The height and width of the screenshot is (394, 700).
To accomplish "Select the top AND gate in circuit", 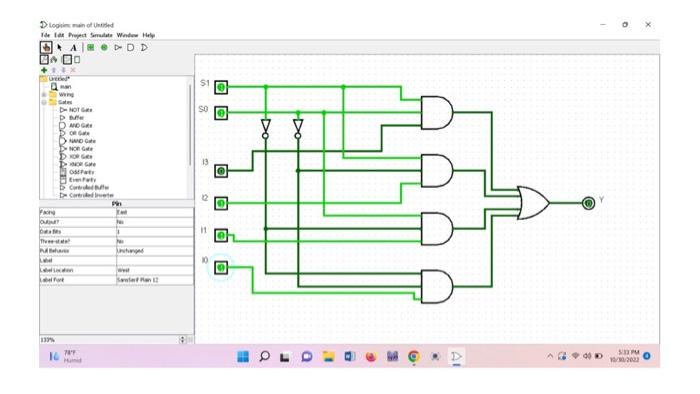I will [x=437, y=113].
